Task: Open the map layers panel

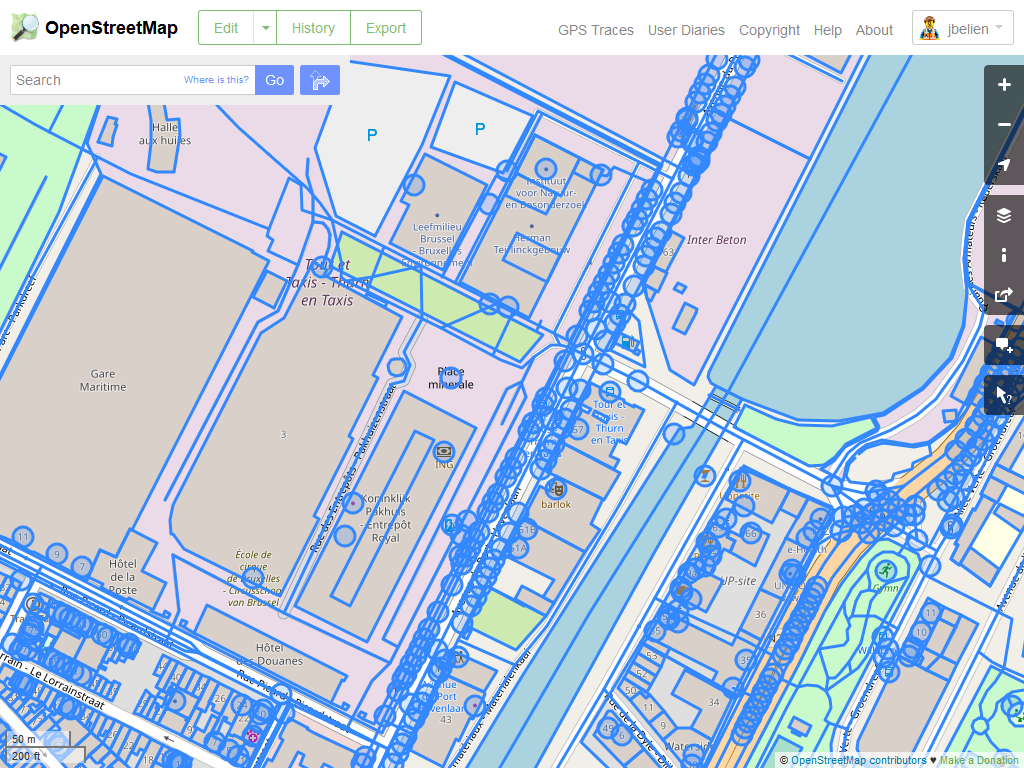Action: click(x=1004, y=216)
